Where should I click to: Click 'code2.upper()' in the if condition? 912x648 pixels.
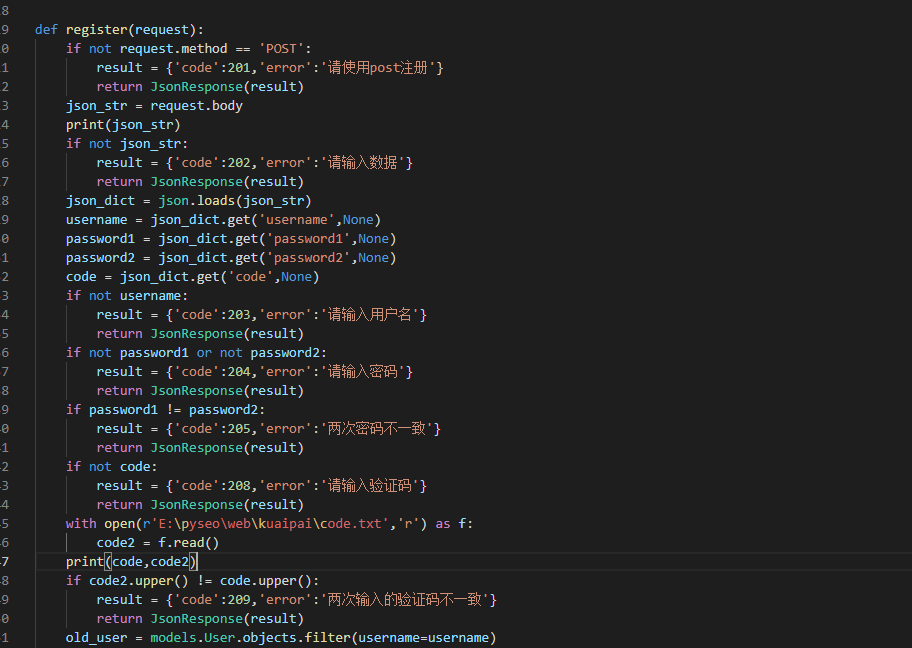138,581
